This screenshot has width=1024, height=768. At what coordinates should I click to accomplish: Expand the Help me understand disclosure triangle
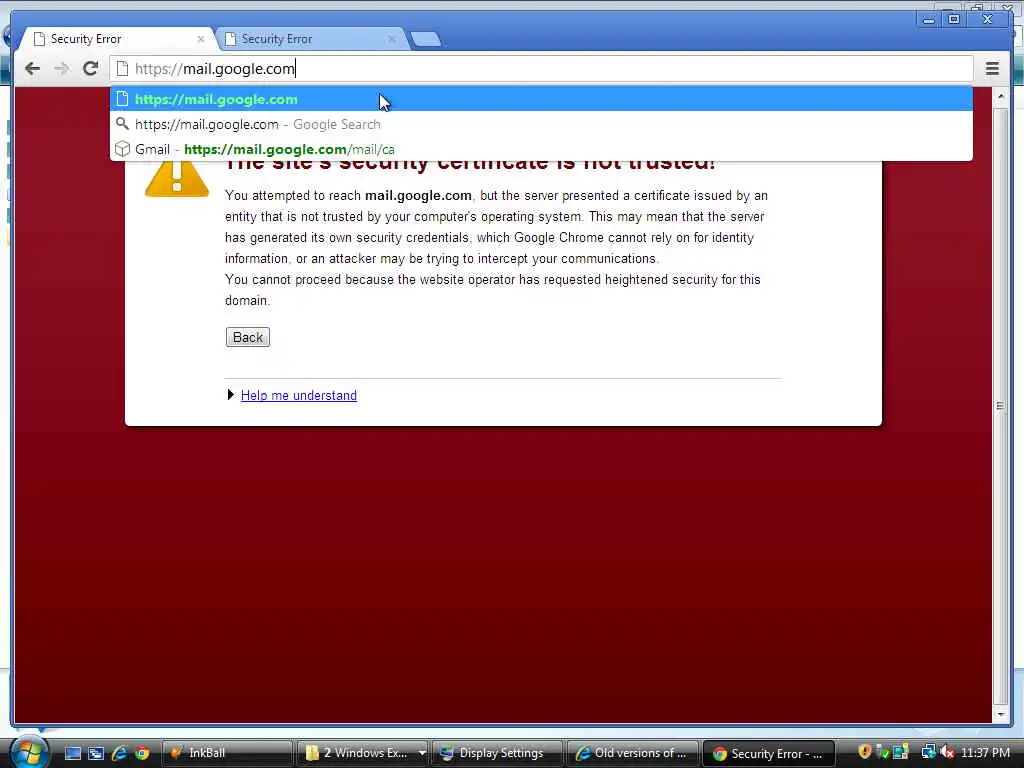[231, 395]
